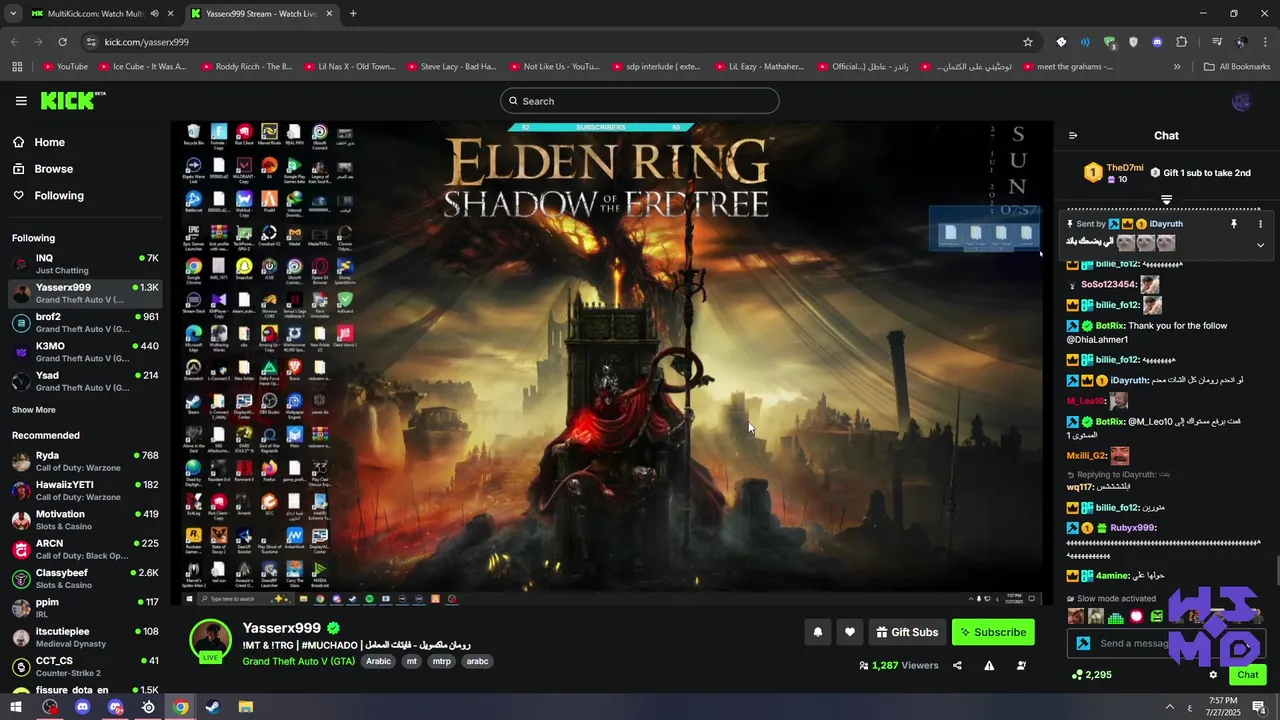Viewport: 1280px width, 720px height.
Task: Click the chat scrollbar
Action: click(x=1276, y=570)
